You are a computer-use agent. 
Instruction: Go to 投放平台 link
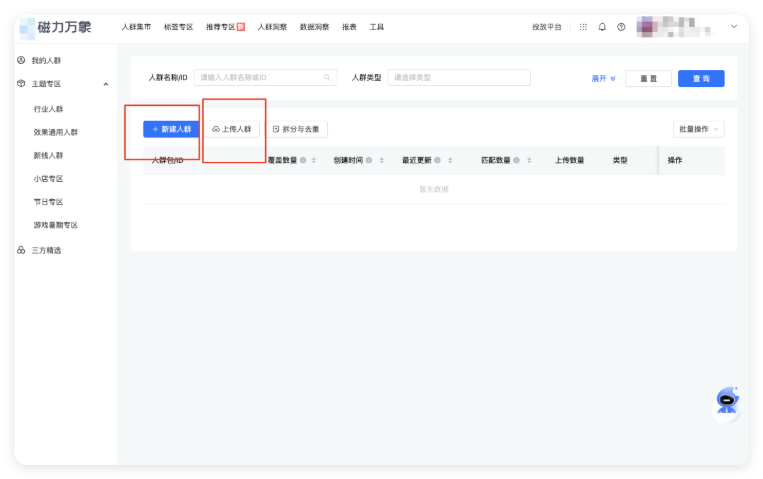point(546,27)
